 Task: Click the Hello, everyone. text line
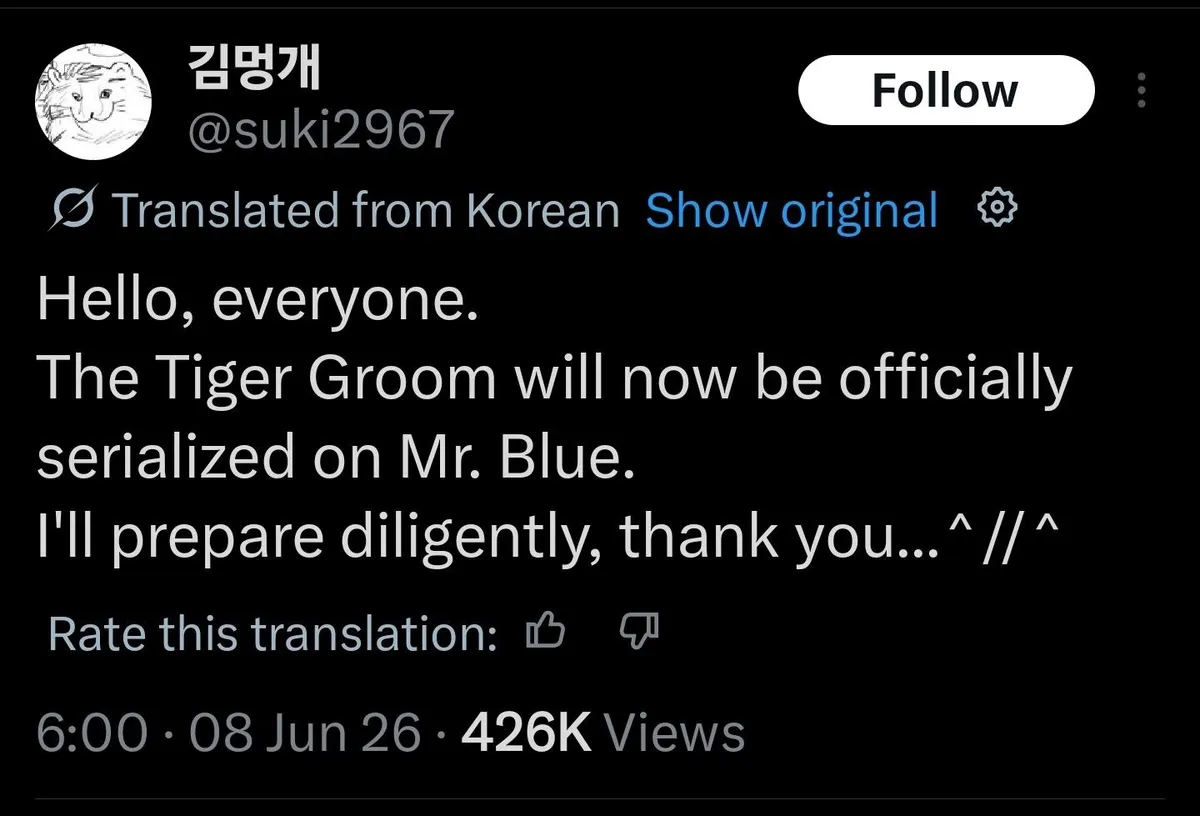click(x=257, y=301)
